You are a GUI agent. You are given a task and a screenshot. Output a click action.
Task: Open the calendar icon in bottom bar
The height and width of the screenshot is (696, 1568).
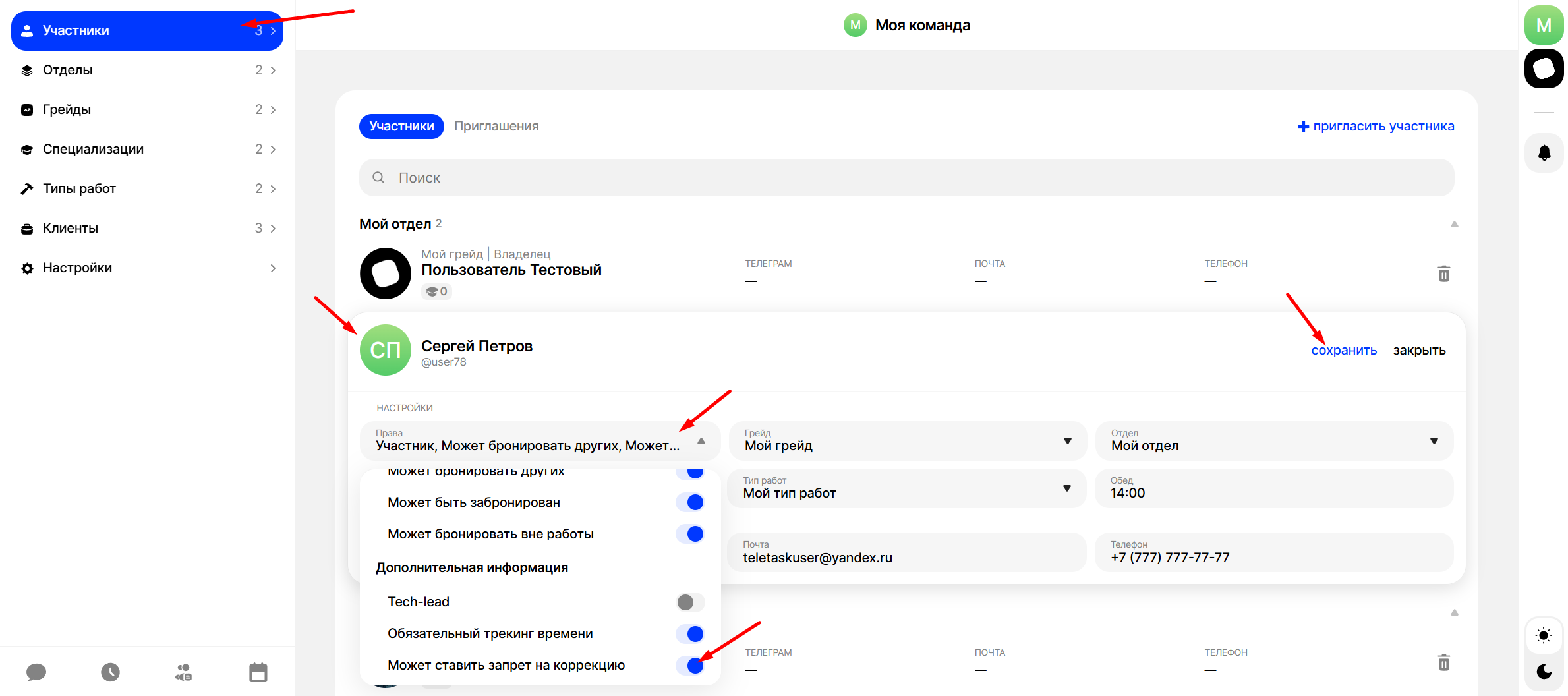click(x=258, y=672)
